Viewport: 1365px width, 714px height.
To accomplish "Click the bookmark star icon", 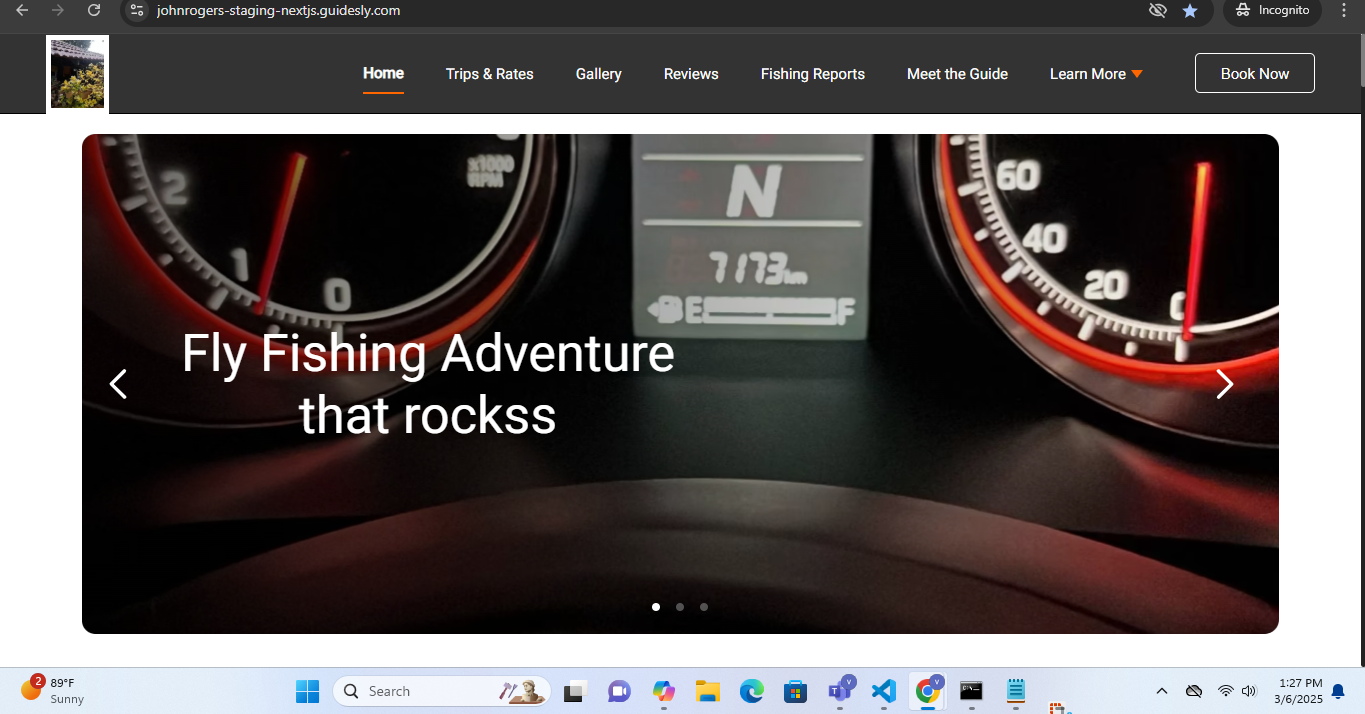I will click(1189, 10).
